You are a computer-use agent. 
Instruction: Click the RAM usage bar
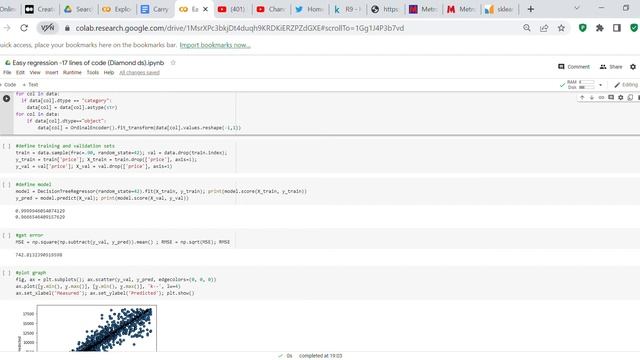587,82
